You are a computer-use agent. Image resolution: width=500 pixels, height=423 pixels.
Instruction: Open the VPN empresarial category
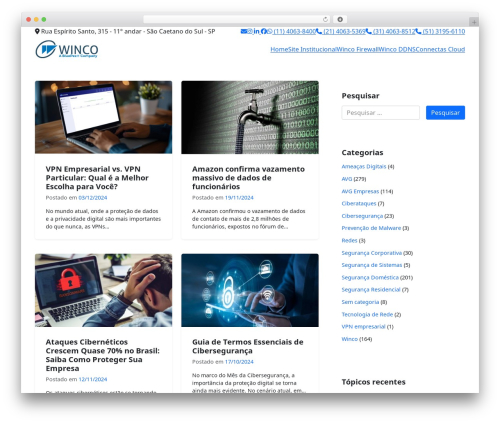[x=363, y=327]
